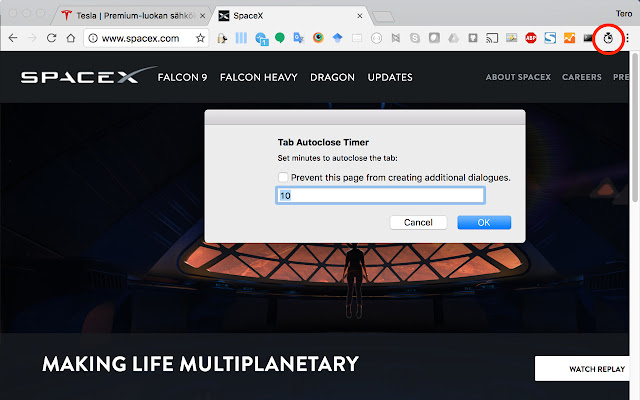Viewport: 640px width, 400px height.
Task: Click the Google Cast extension icon
Action: click(492, 38)
